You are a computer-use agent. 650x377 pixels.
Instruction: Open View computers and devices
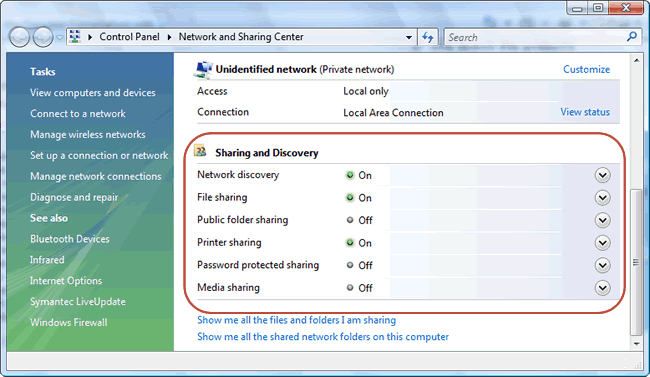click(92, 92)
